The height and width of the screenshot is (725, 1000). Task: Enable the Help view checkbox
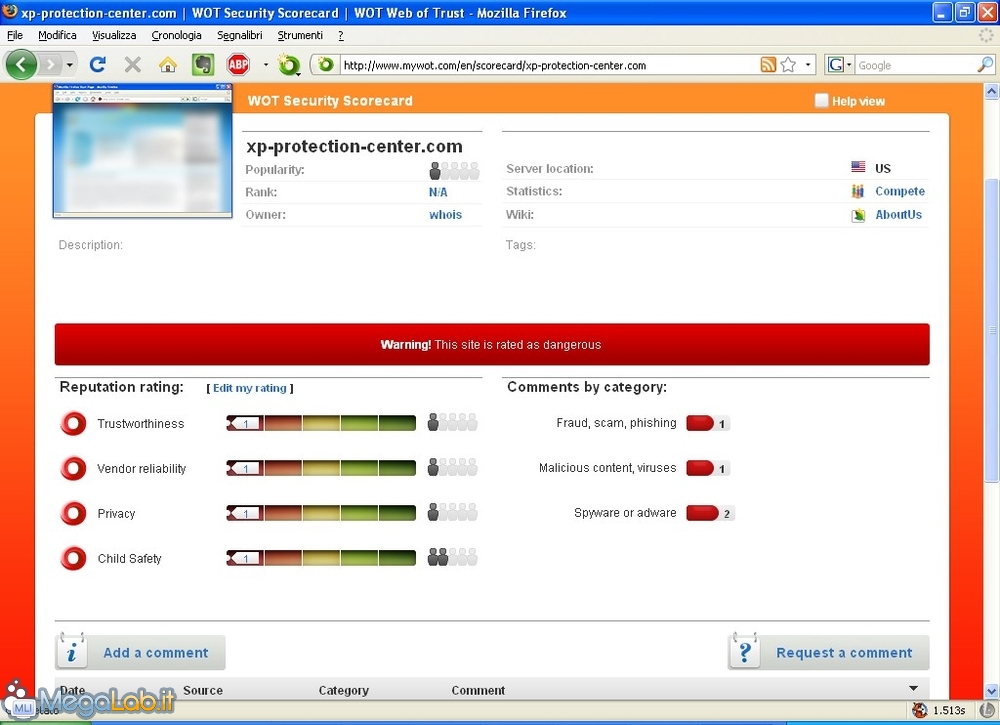(822, 101)
